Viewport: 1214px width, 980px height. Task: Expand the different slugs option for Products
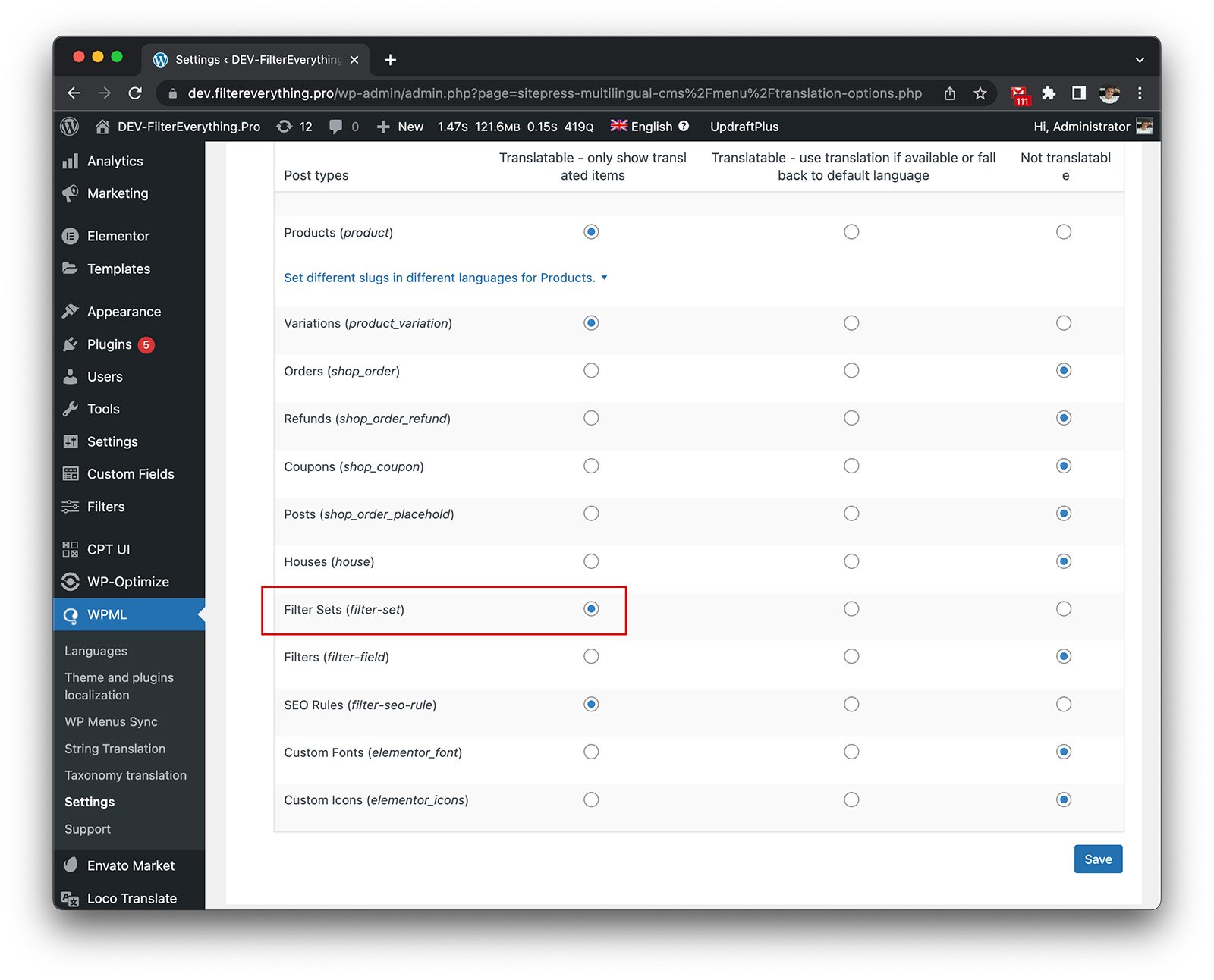tap(445, 278)
